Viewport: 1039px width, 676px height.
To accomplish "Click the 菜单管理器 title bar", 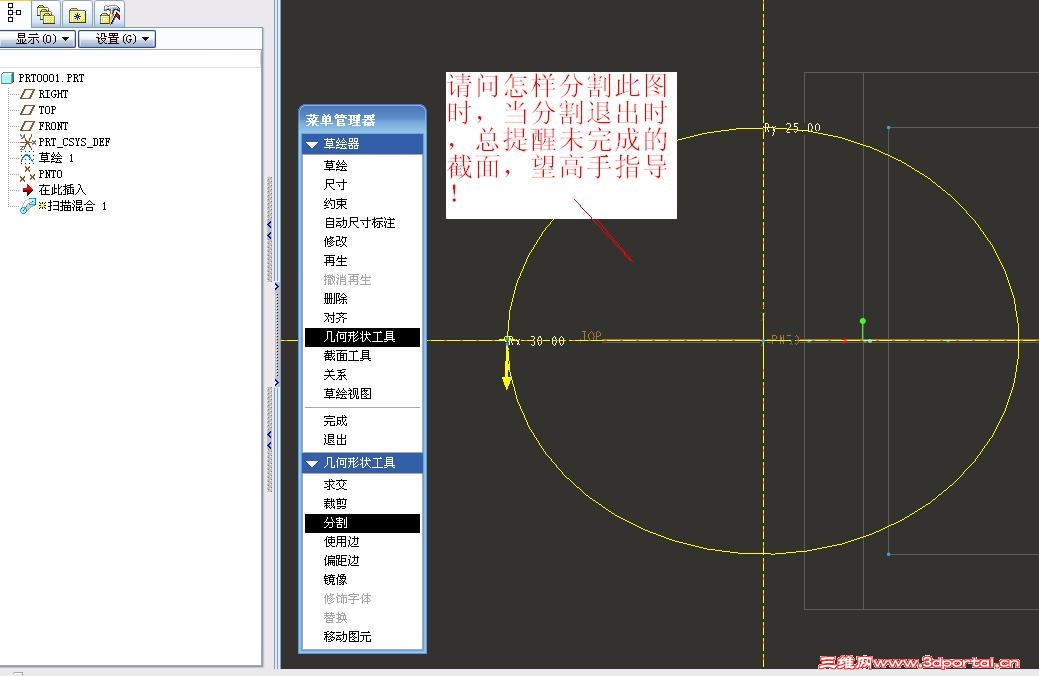I will pos(362,120).
